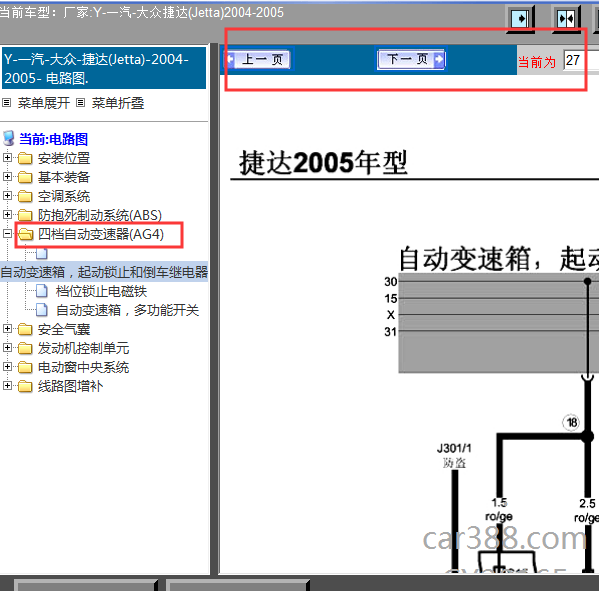Click the page icon beside 档位锁止电磁铁
This screenshot has height=591, width=599.
[x=42, y=291]
